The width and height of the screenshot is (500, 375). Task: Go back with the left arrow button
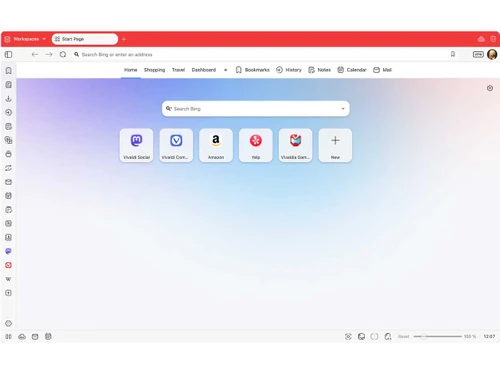[x=35, y=54]
